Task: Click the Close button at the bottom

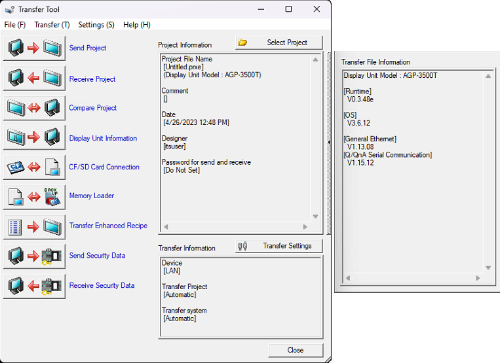Action: [296, 350]
